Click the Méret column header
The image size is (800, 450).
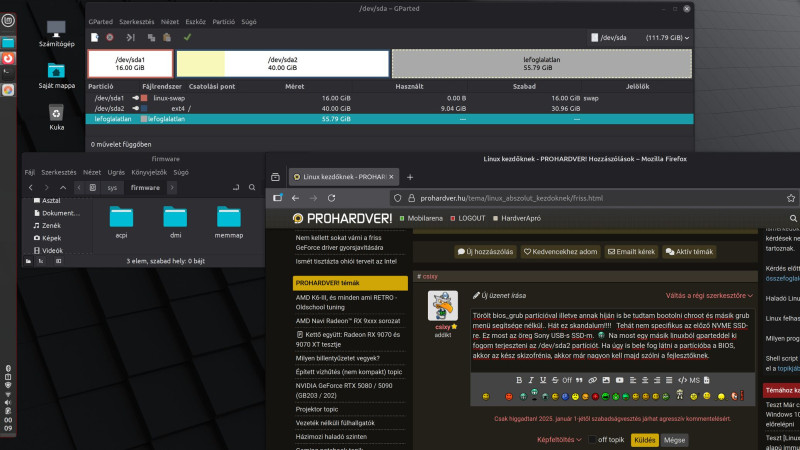(295, 86)
